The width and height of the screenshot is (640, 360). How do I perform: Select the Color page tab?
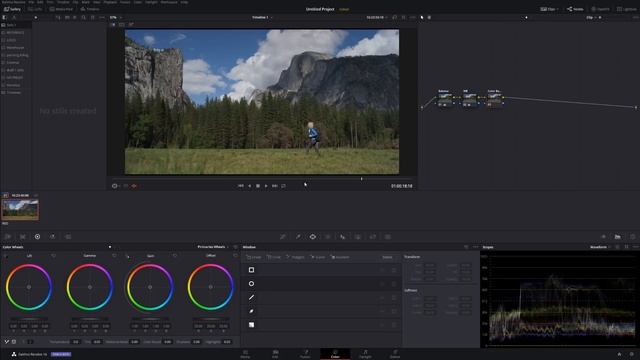(x=335, y=354)
